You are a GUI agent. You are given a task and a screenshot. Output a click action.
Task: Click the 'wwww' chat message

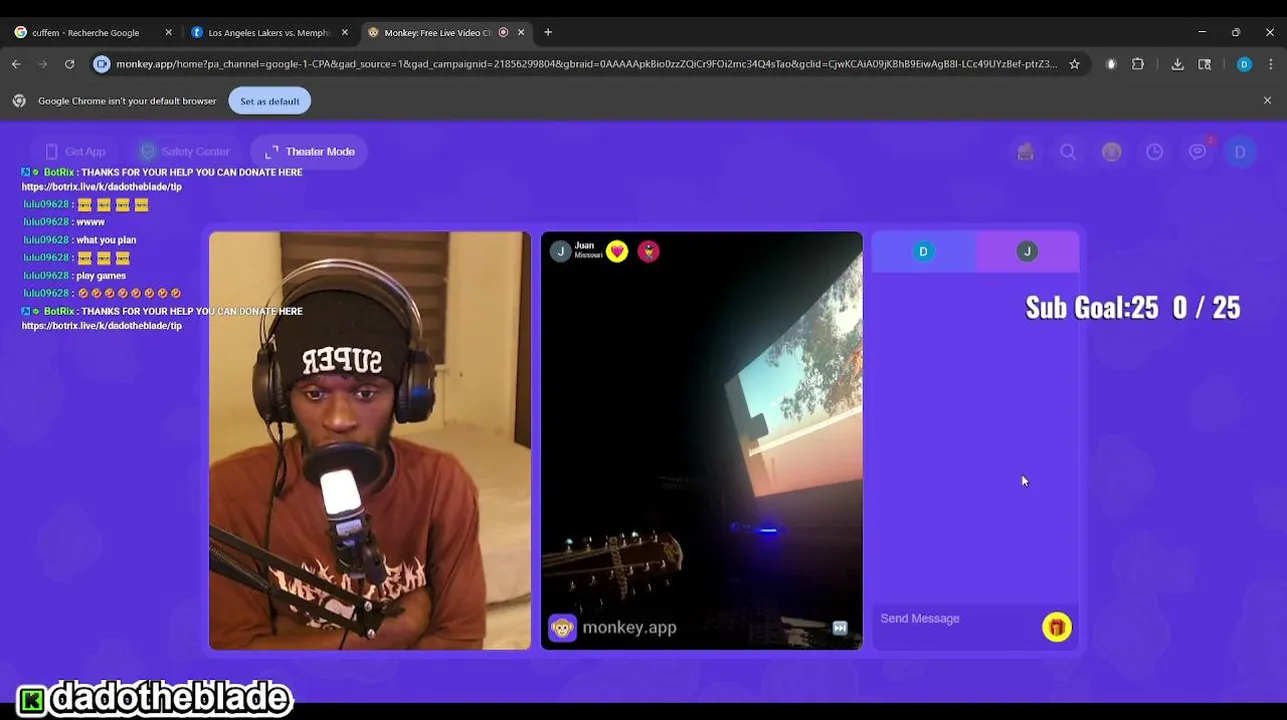coord(90,222)
